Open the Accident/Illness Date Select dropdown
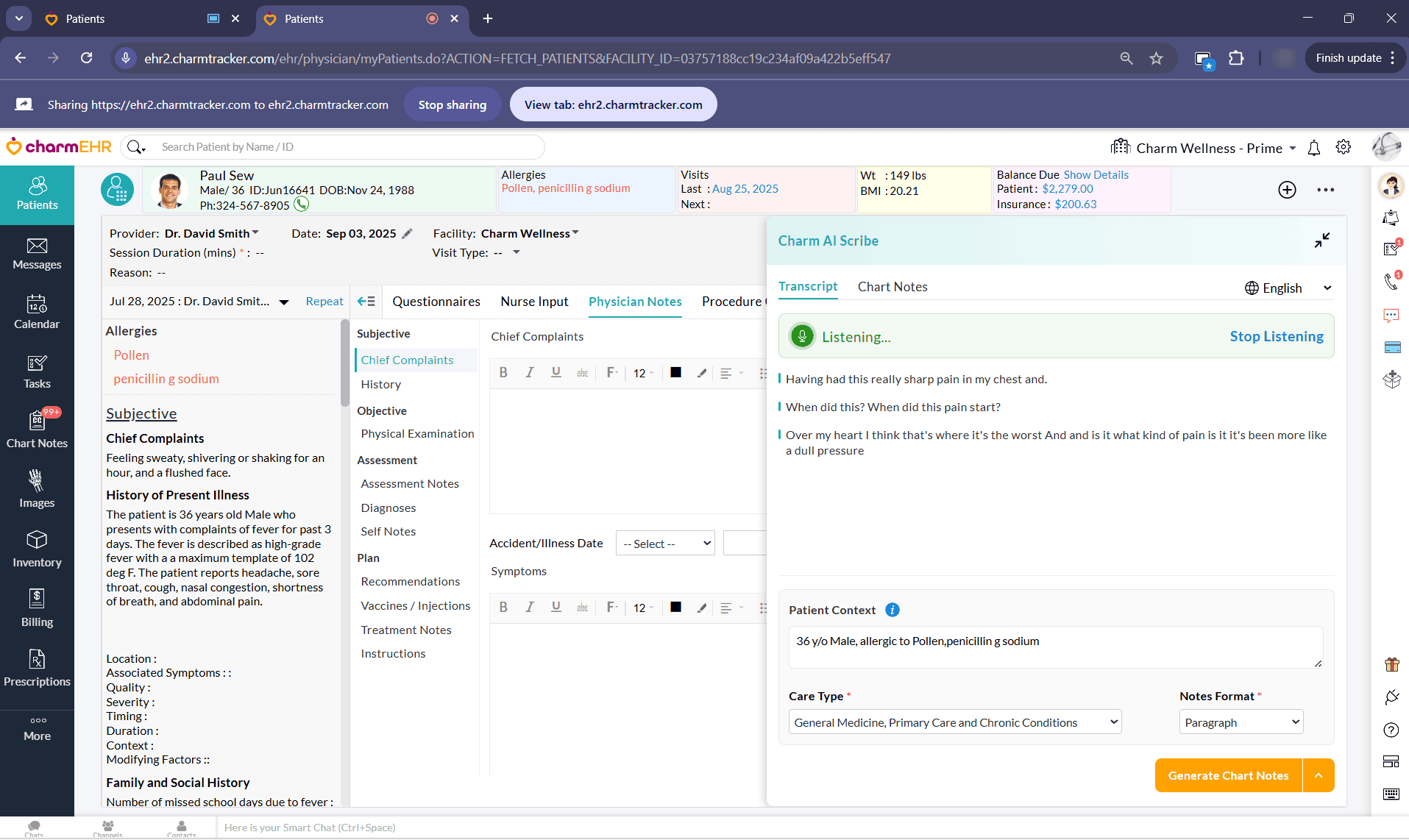Screen dimensions: 1409x840 click(665, 544)
